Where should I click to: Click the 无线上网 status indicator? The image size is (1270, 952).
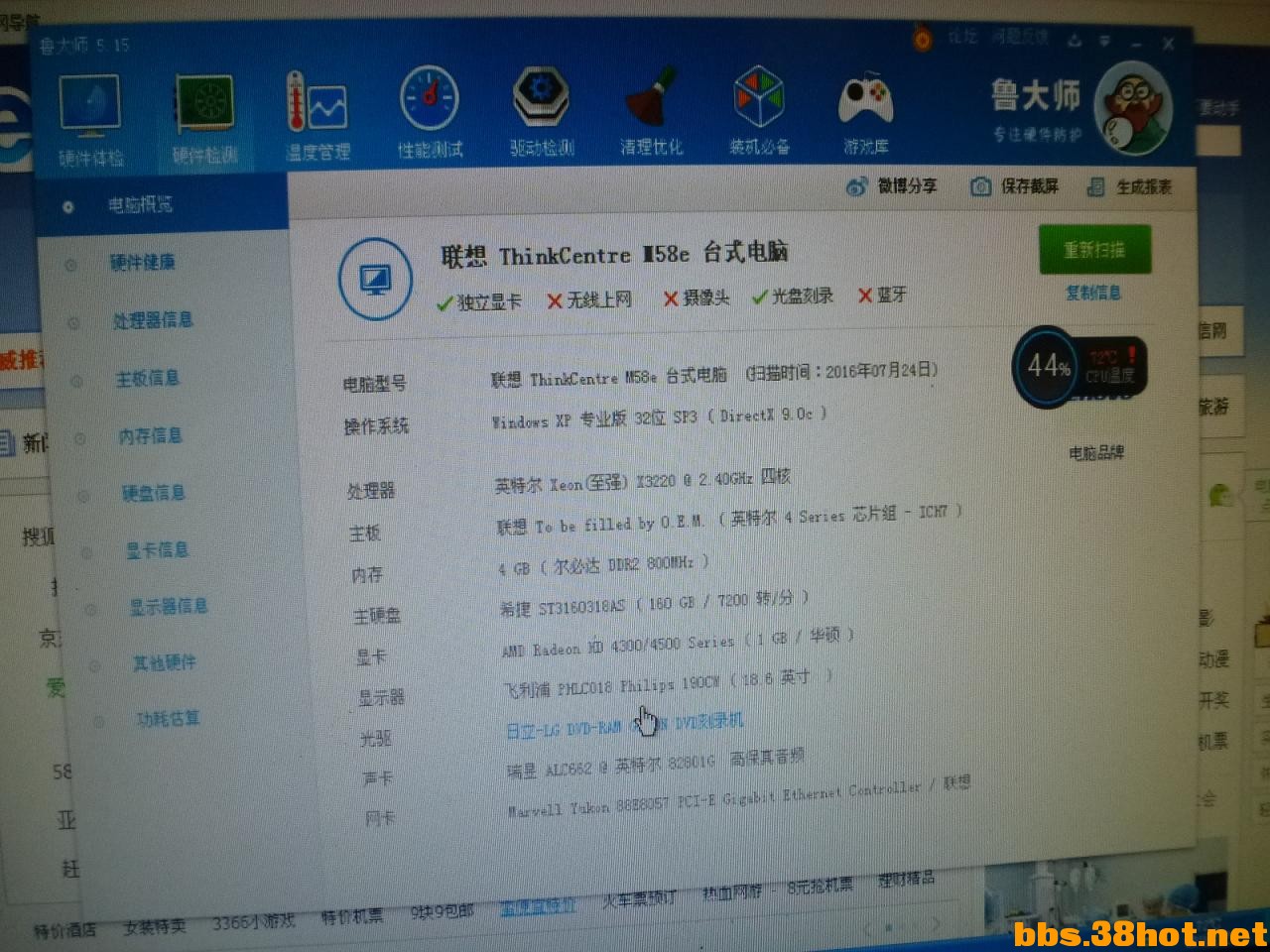pos(589,299)
